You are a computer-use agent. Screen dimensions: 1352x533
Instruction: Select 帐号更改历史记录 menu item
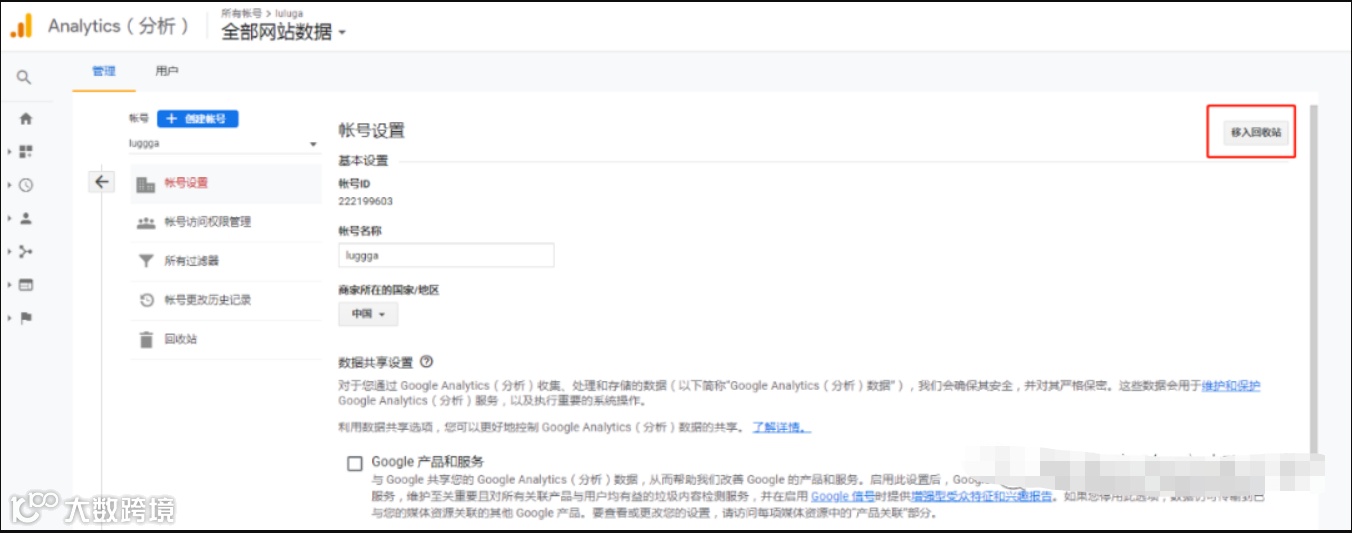click(x=225, y=300)
